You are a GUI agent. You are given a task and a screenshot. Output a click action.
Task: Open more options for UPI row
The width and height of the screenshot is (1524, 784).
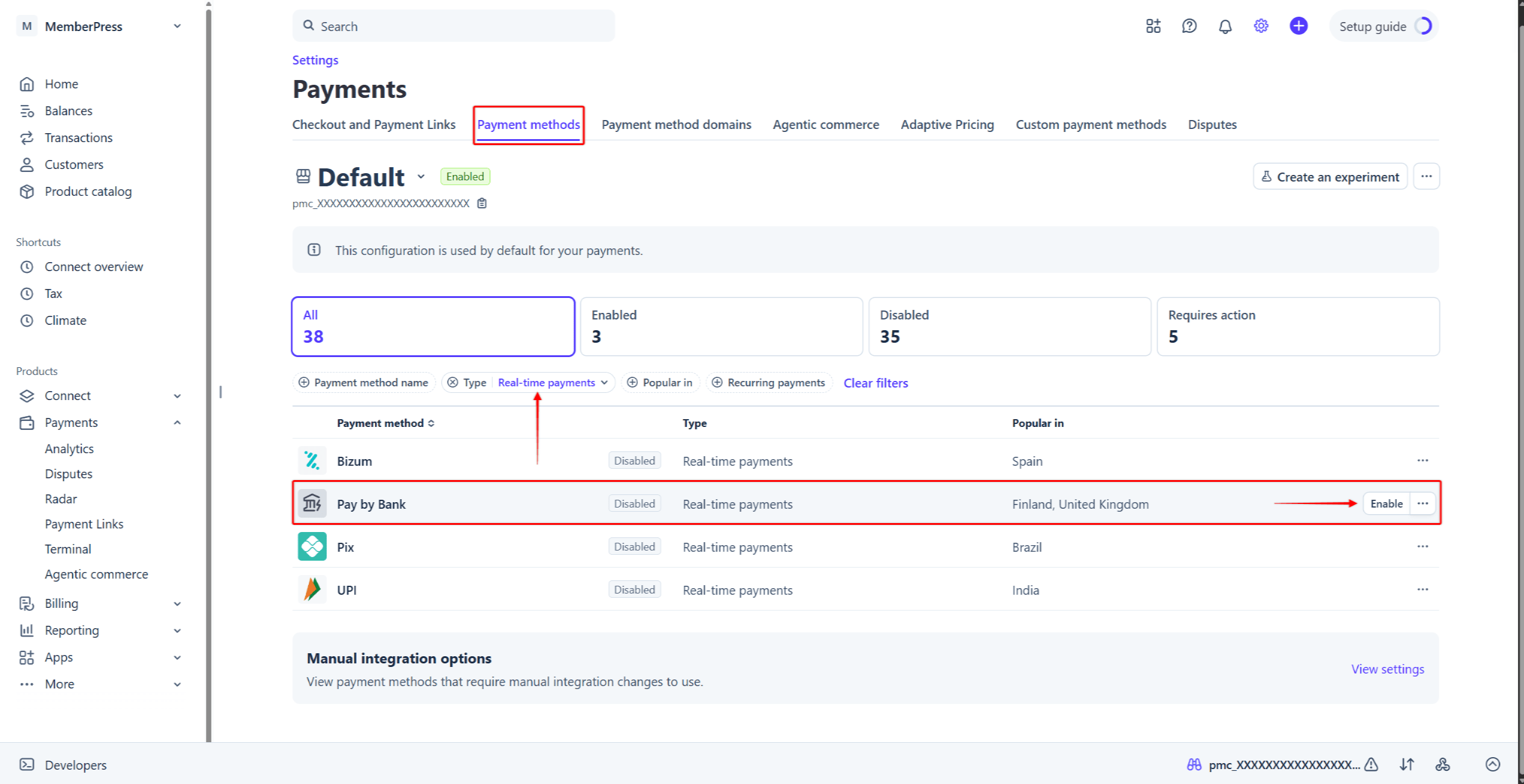coord(1422,589)
